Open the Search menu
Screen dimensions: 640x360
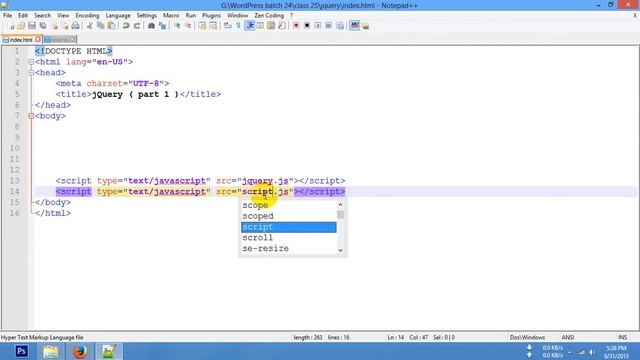[42, 16]
